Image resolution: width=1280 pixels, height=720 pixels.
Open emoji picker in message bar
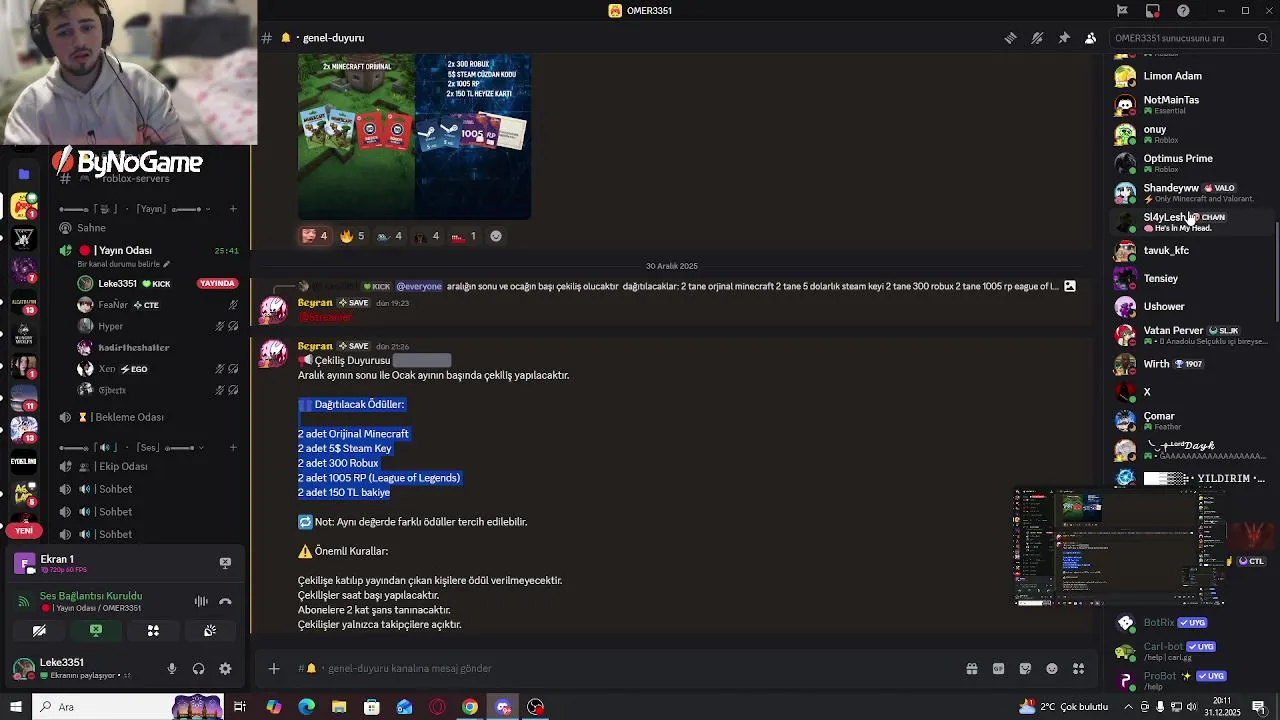[x=1052, y=668]
